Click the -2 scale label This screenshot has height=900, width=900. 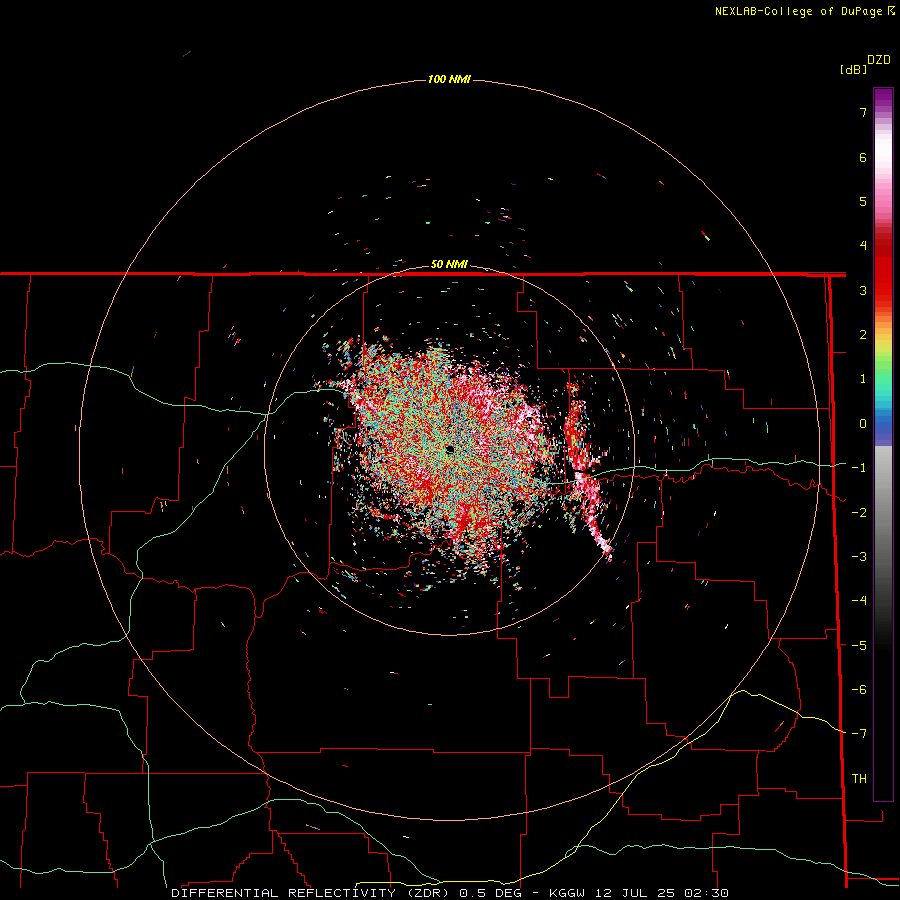pyautogui.click(x=859, y=512)
